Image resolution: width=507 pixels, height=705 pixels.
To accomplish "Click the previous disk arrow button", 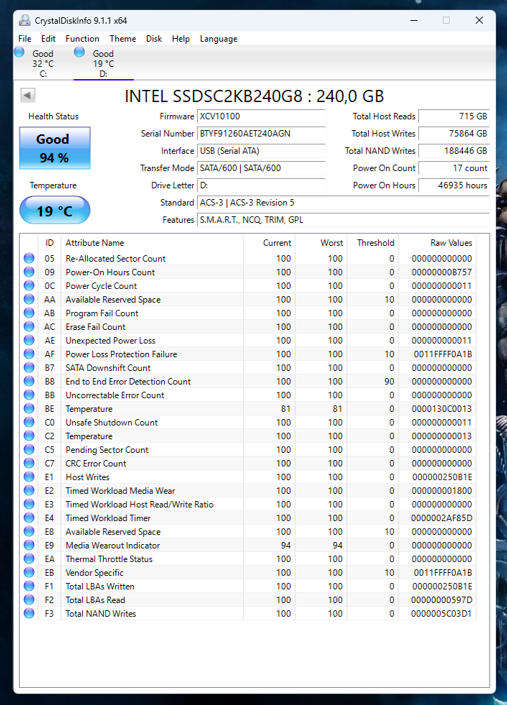I will pos(28,95).
